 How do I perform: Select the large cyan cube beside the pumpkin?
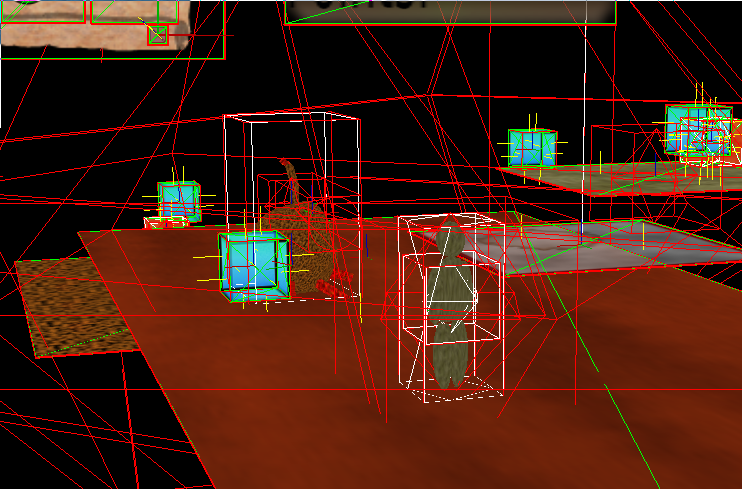tap(252, 264)
